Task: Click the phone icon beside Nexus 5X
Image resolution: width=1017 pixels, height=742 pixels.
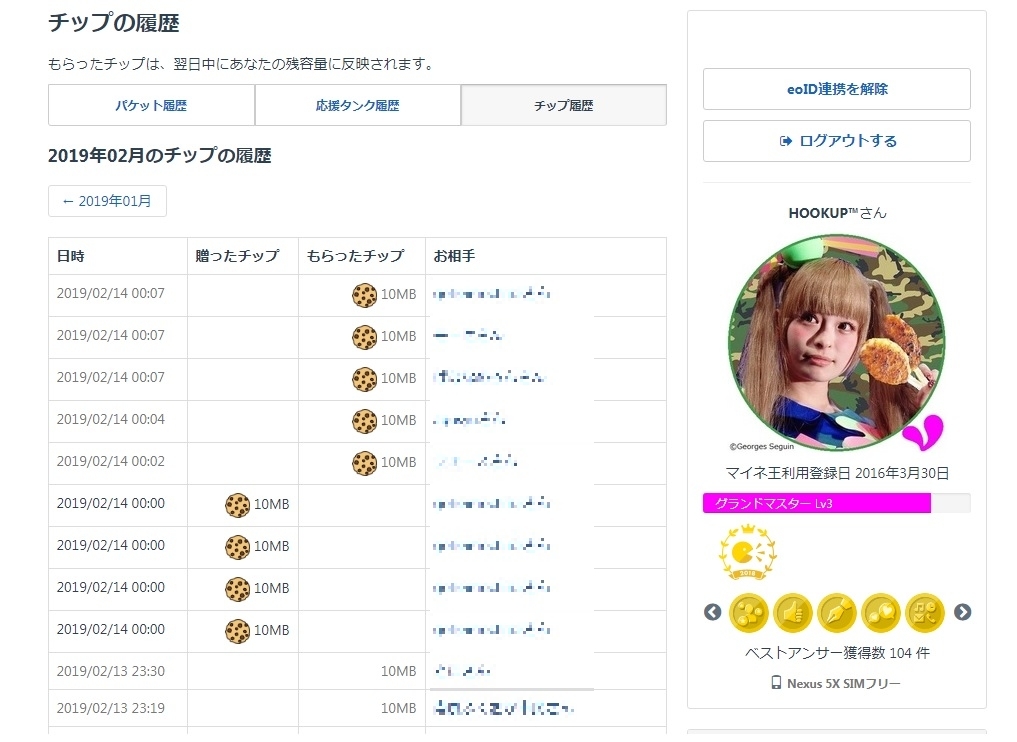Action: pos(776,682)
